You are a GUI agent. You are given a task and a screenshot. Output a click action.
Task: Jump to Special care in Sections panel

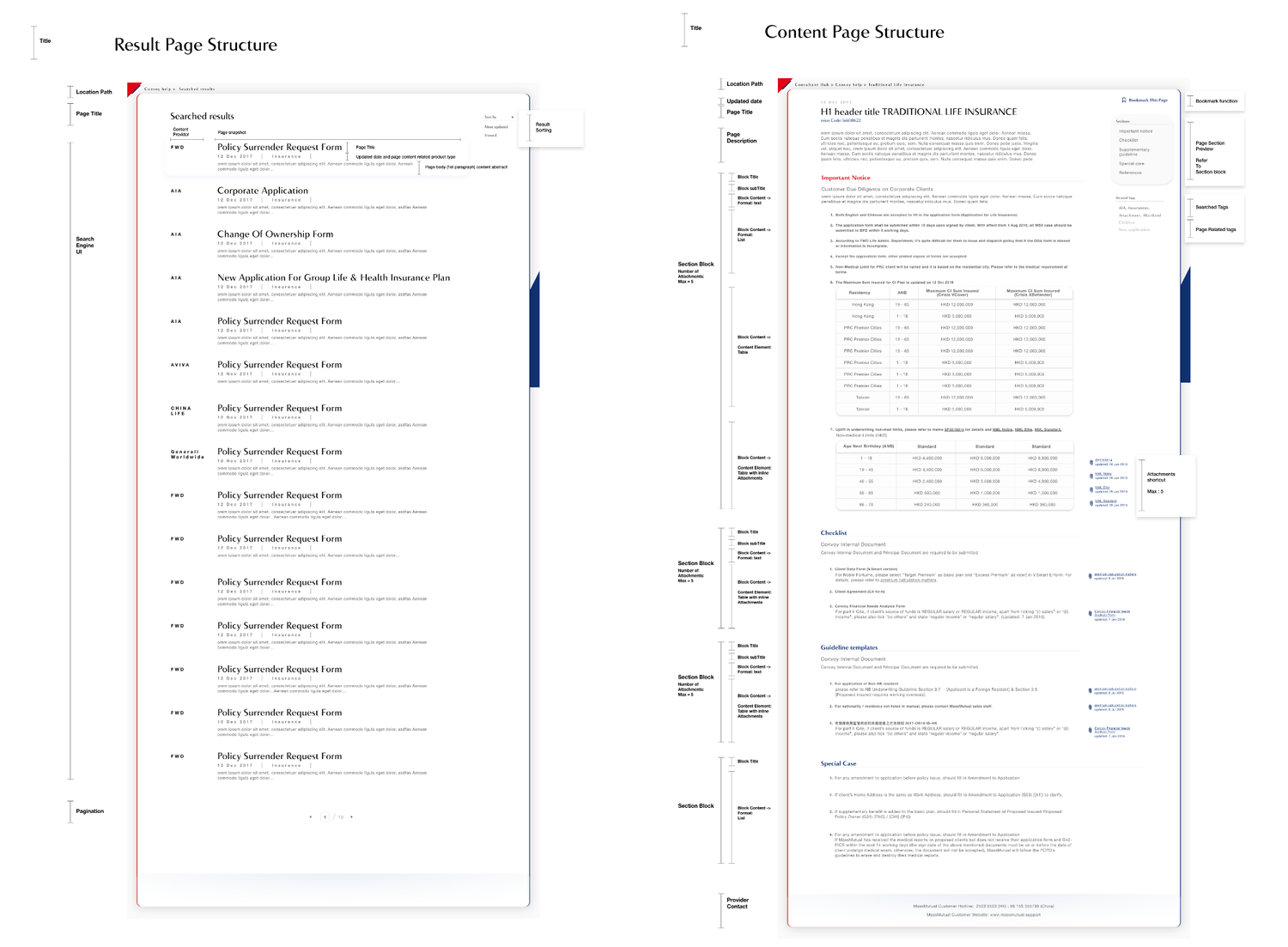coord(1131,163)
